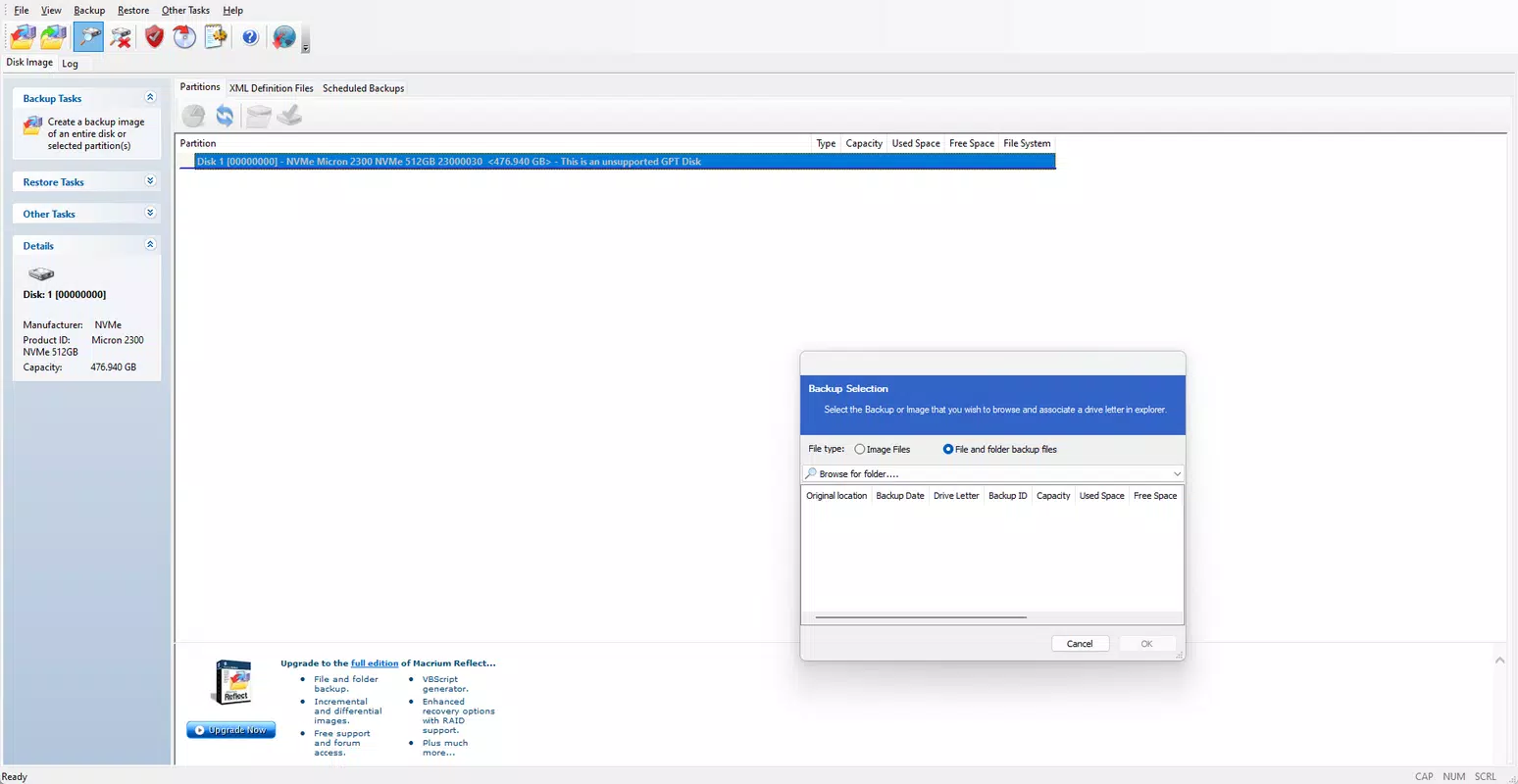This screenshot has height=784, width=1518.
Task: Click the greyed pie chart disk icon
Action: point(194,116)
